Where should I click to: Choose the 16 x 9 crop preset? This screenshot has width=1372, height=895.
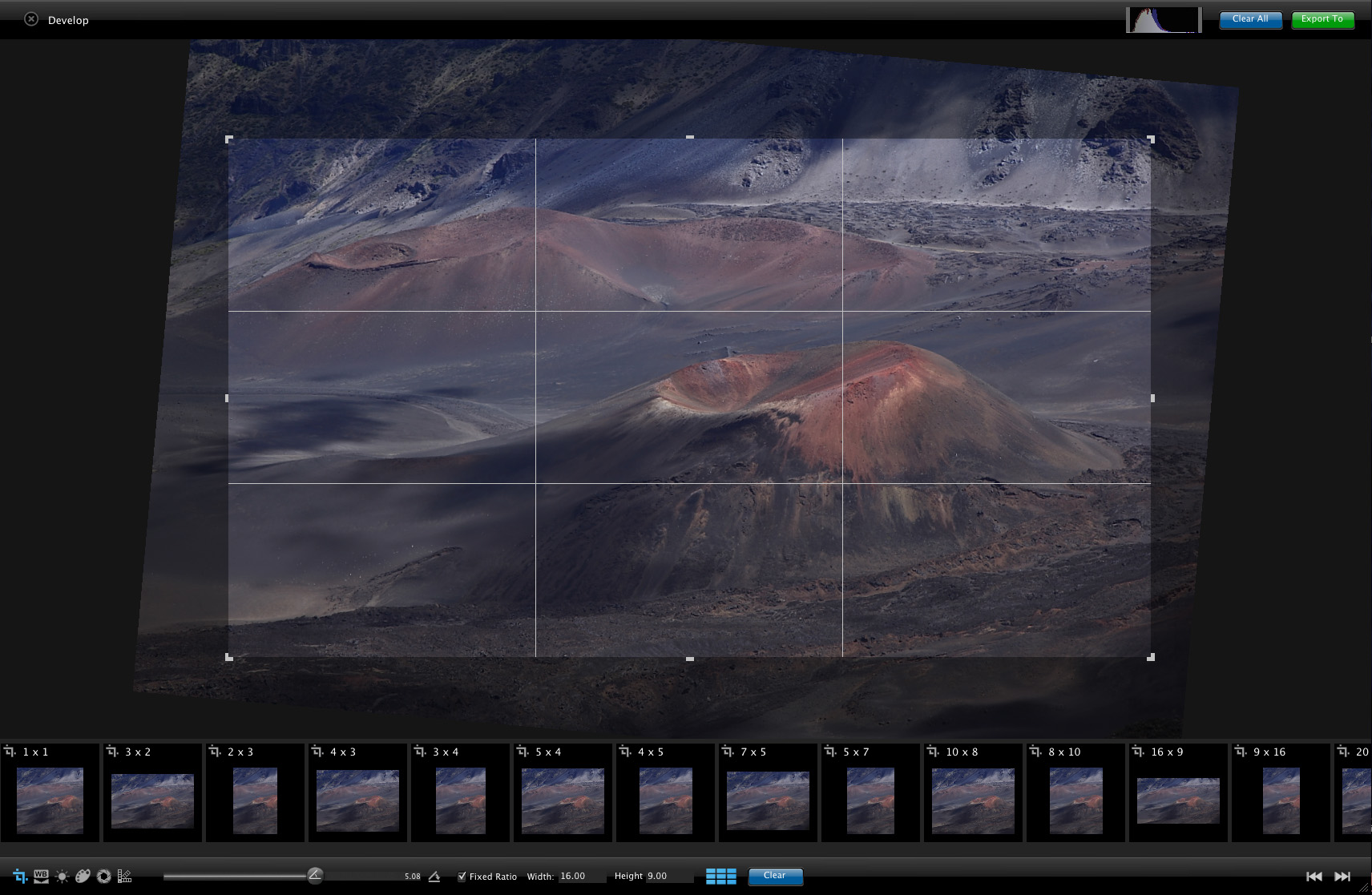point(1178,792)
